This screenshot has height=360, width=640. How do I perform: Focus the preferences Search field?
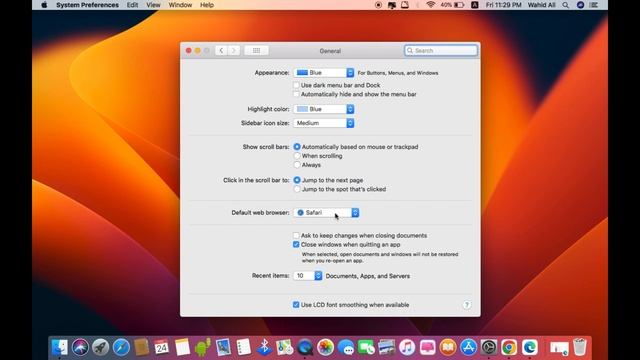(x=441, y=51)
